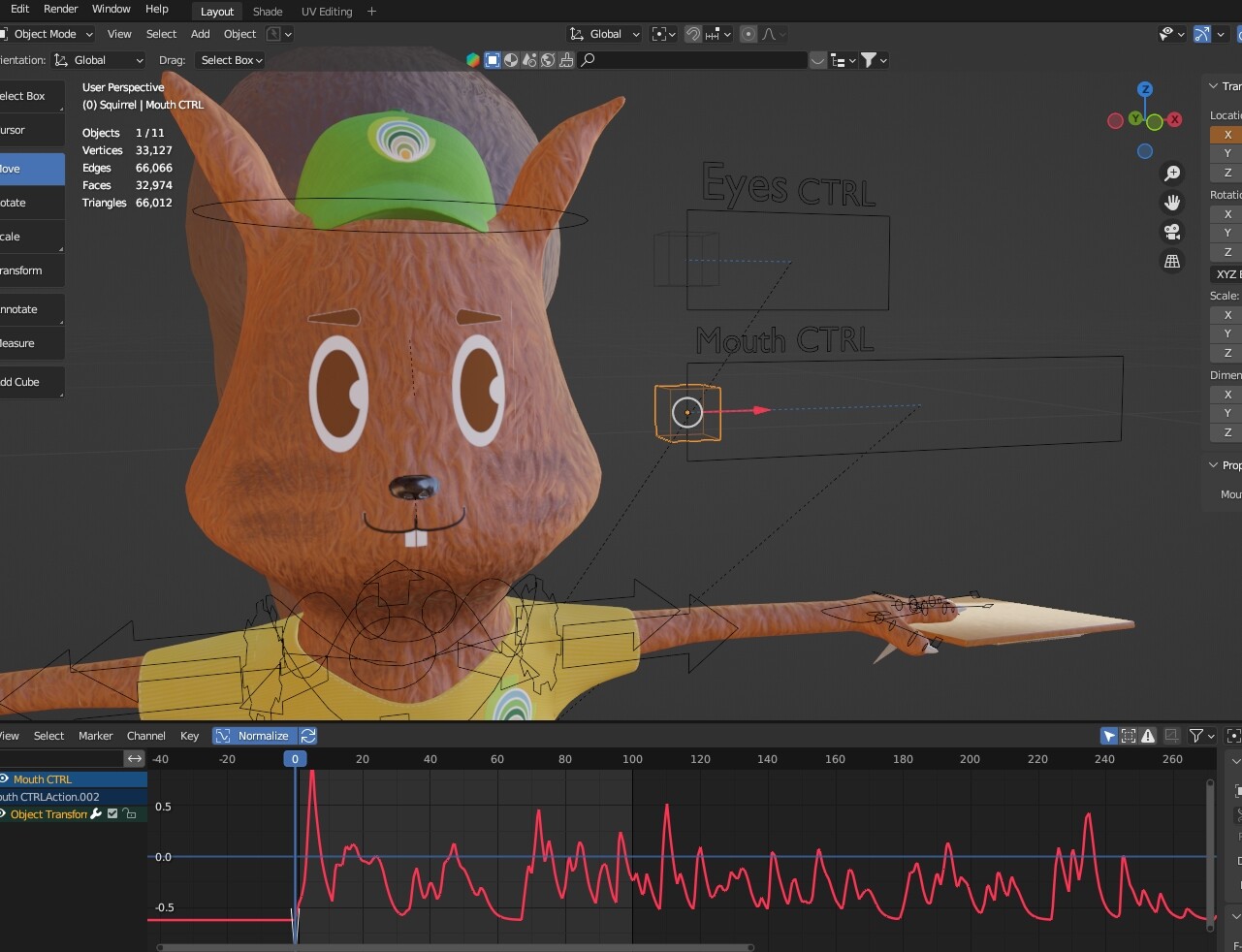Select the Measure tool in toolbar
1242x952 pixels.
(29, 343)
